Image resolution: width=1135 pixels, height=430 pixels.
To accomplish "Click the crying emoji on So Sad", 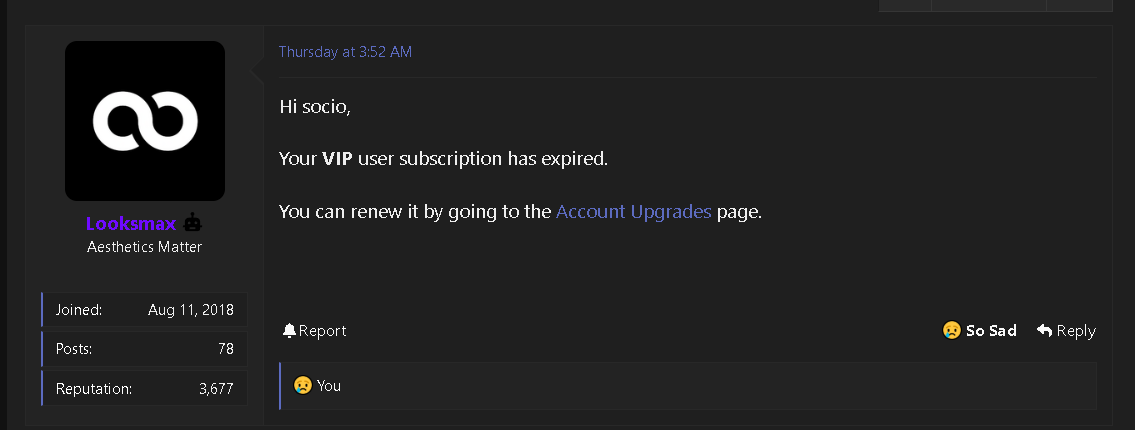I will (x=951, y=330).
